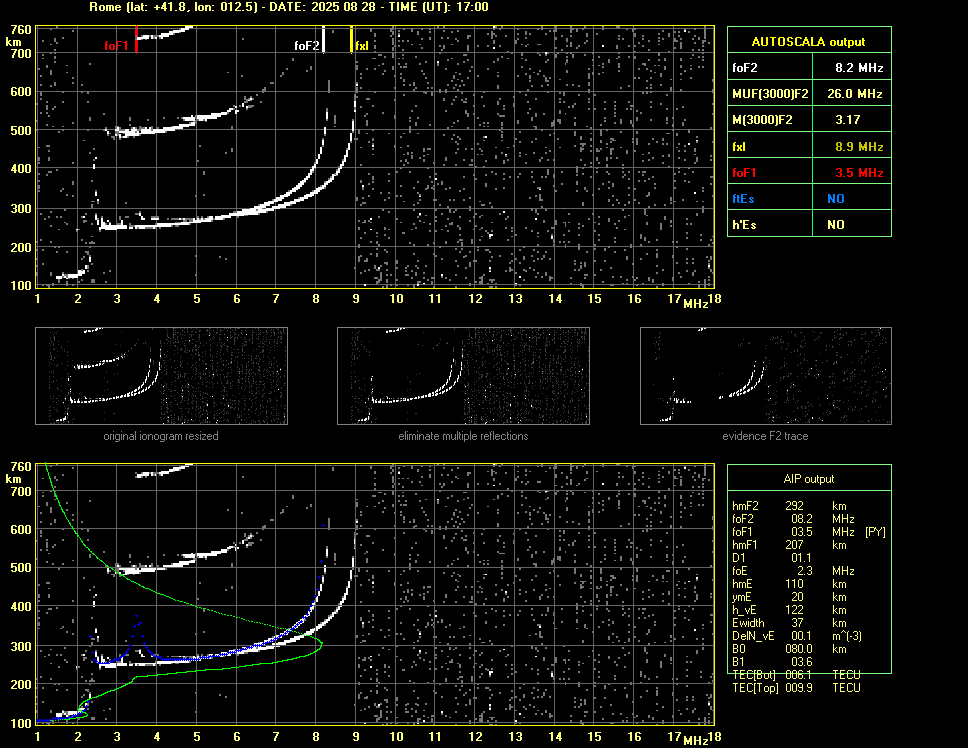Click the 500 km axis label on bottom ionogram
968x748 pixels.
point(20,568)
